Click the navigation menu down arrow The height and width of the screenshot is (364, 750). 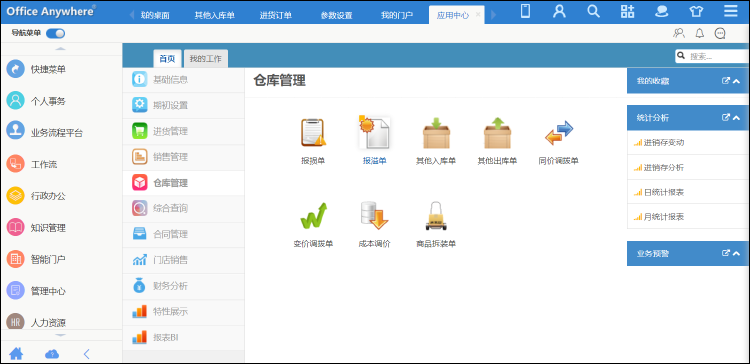tap(61, 335)
